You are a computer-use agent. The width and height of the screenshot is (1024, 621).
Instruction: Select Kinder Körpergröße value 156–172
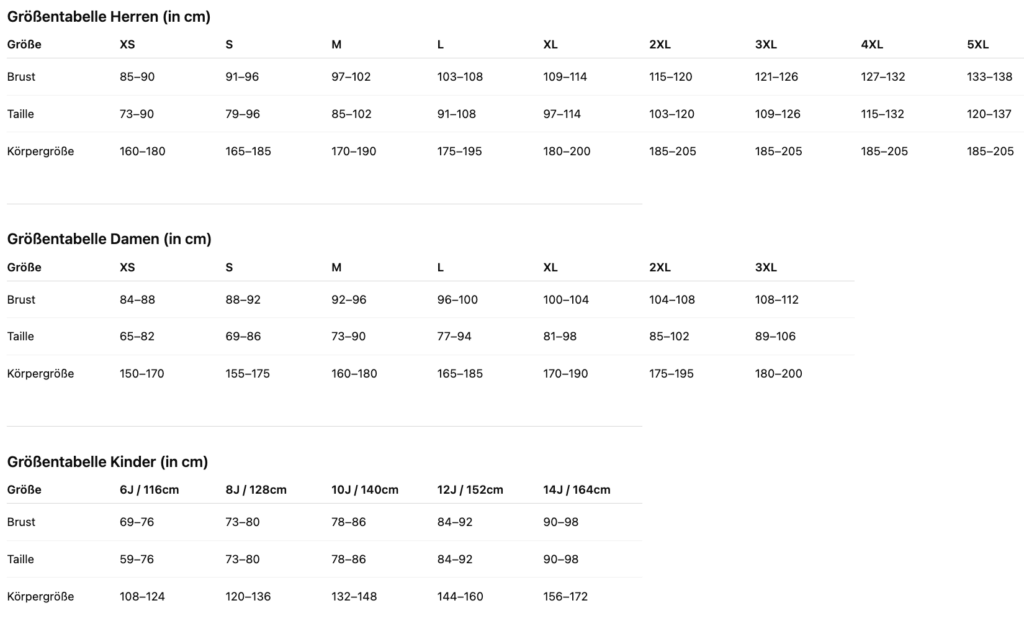[x=565, y=596]
